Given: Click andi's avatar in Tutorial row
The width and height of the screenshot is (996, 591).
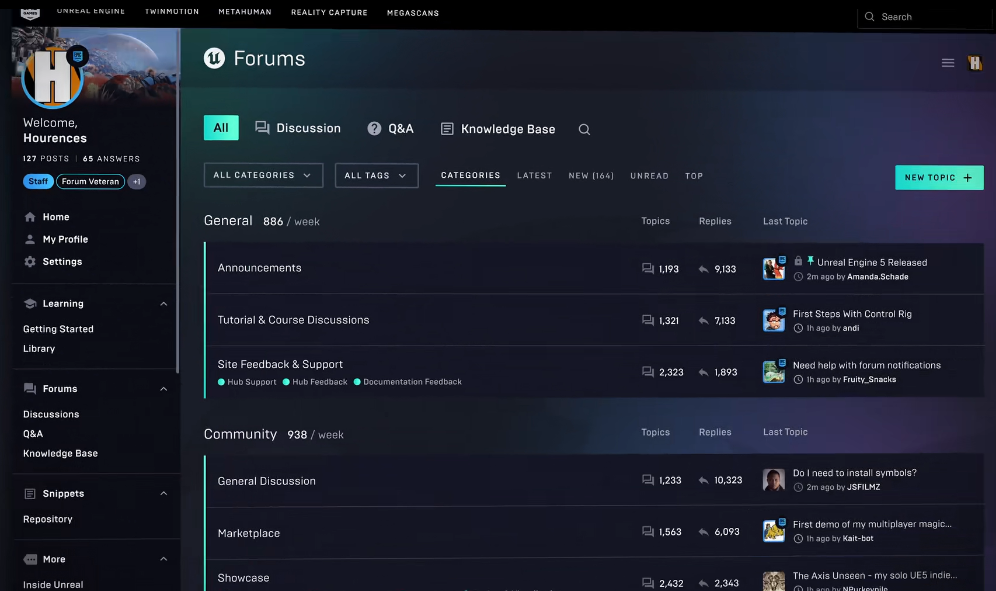Looking at the screenshot, I should pos(774,320).
